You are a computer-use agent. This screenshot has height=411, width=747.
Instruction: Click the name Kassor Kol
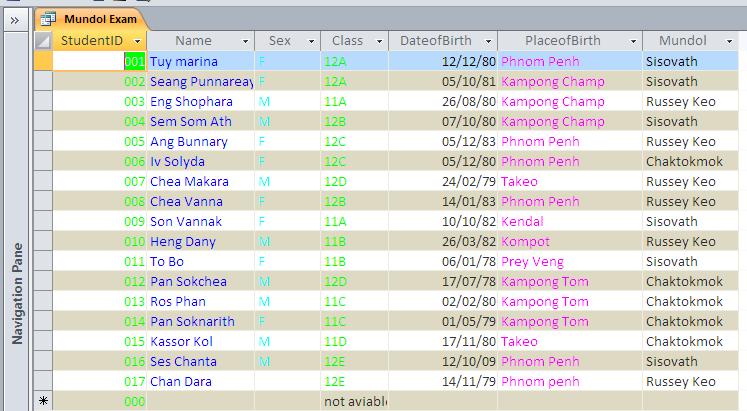[181, 341]
